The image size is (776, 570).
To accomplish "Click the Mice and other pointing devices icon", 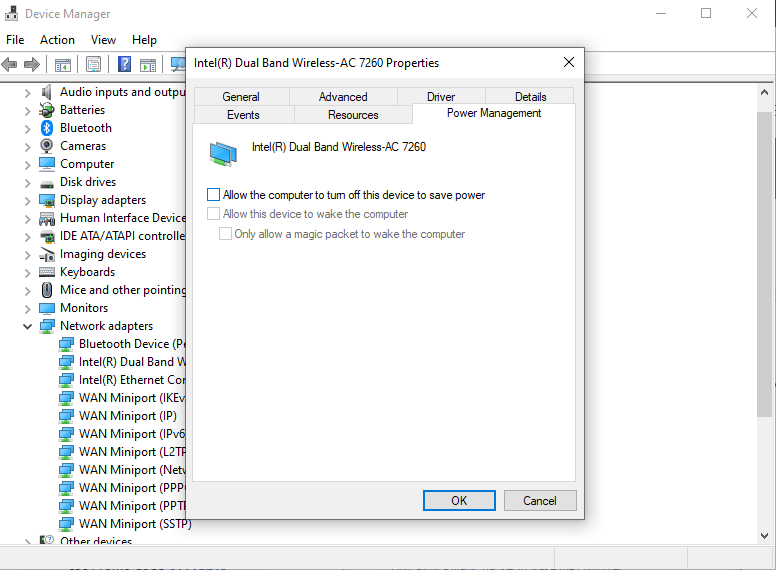I will 47,290.
